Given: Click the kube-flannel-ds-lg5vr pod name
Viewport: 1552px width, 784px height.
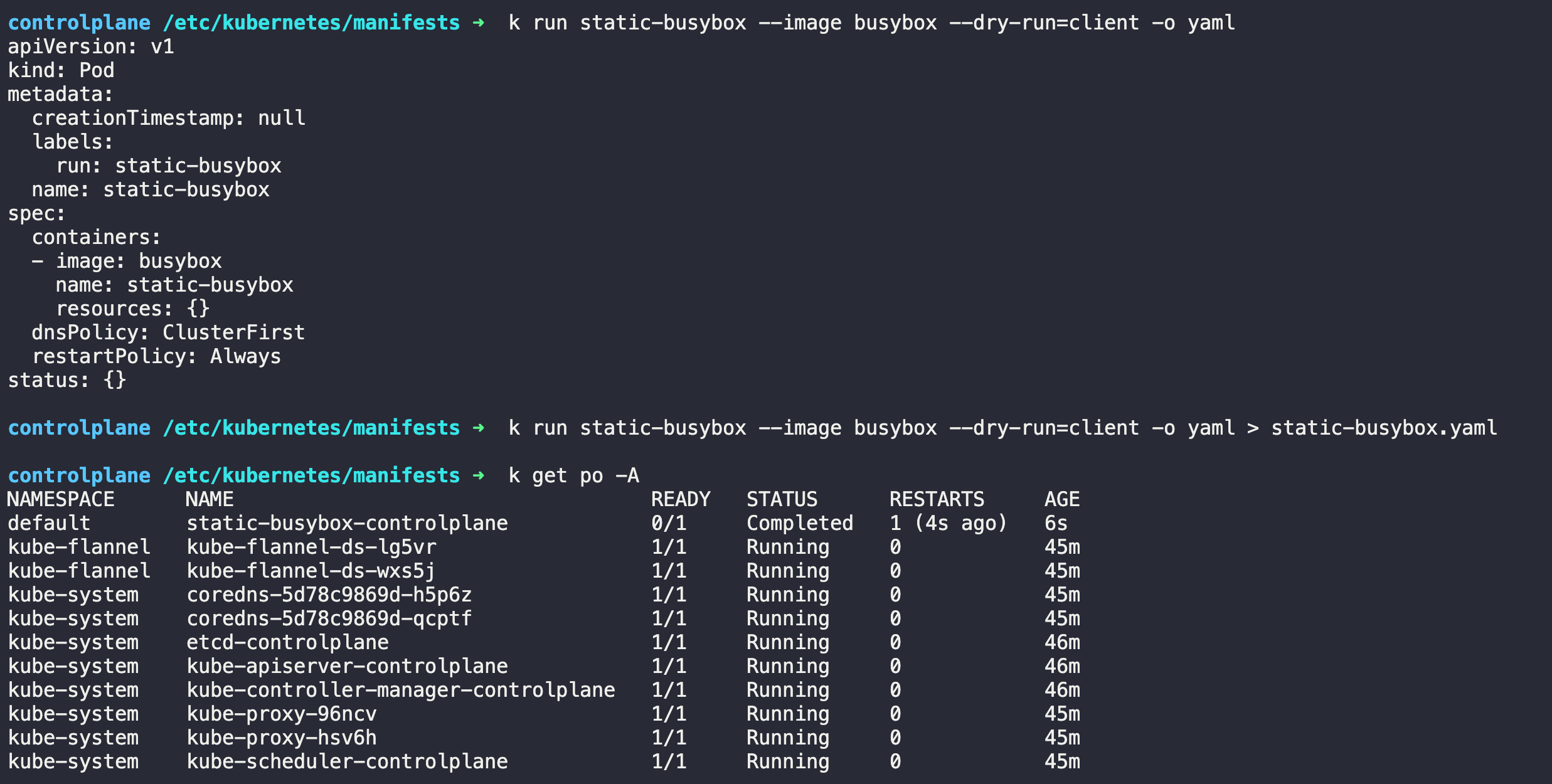Looking at the screenshot, I should [311, 547].
